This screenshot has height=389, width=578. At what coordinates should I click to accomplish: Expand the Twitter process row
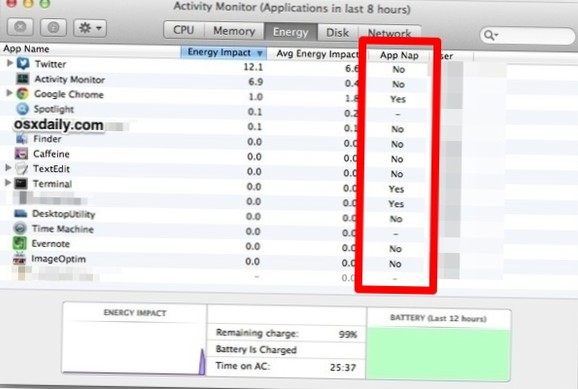pyautogui.click(x=10, y=63)
